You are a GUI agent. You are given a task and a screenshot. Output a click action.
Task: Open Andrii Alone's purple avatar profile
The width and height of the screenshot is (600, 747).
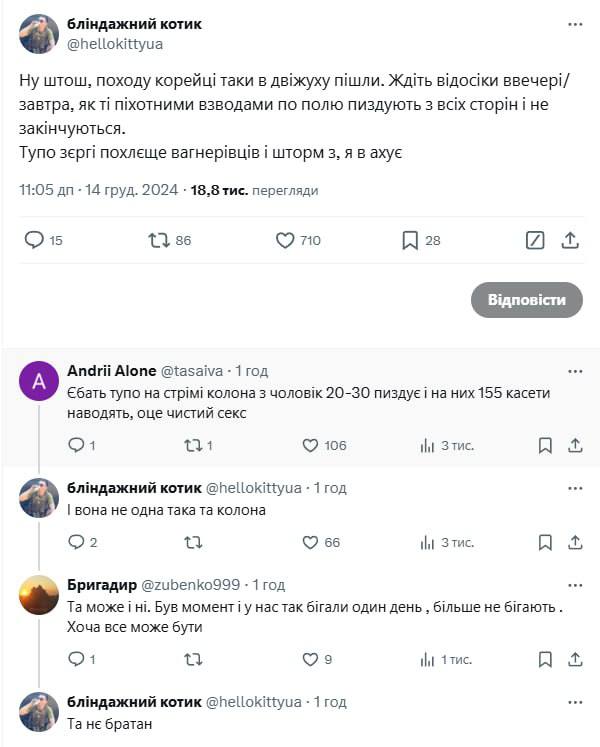[38, 381]
